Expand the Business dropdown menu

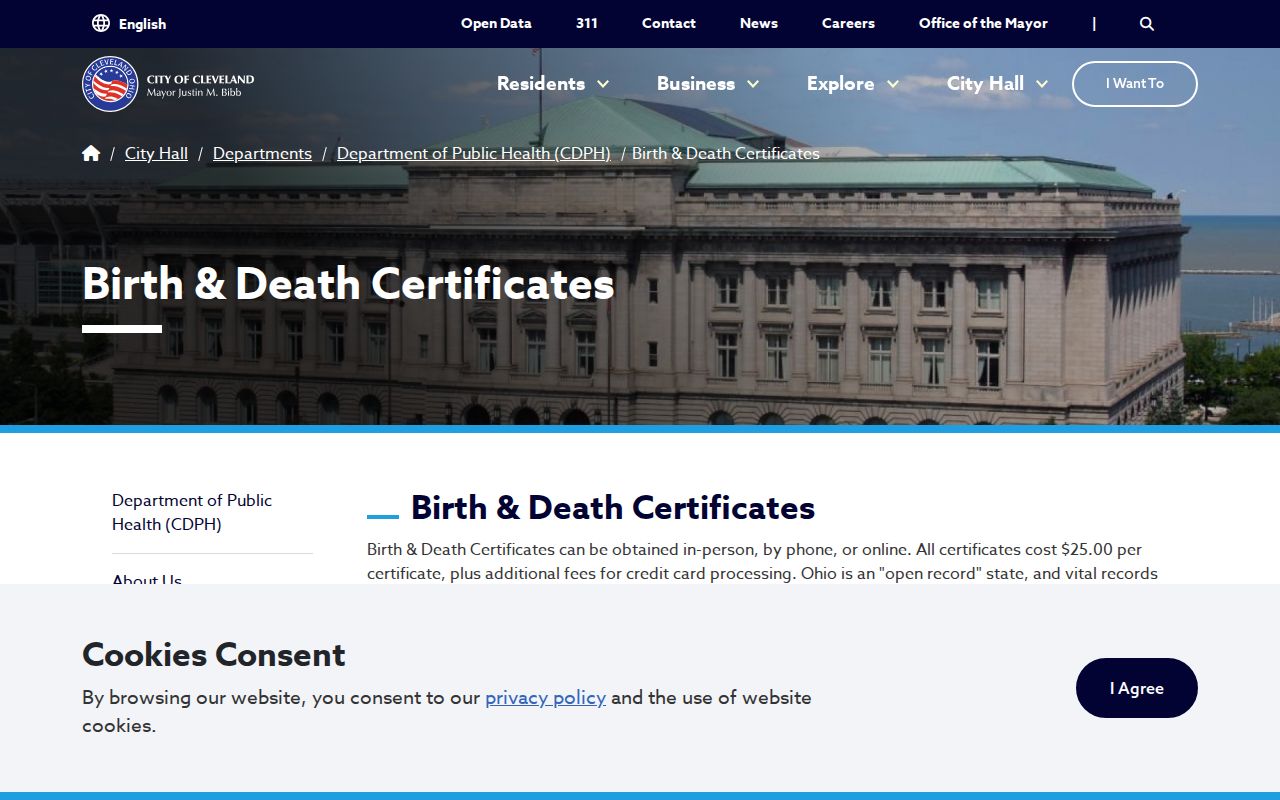click(708, 84)
